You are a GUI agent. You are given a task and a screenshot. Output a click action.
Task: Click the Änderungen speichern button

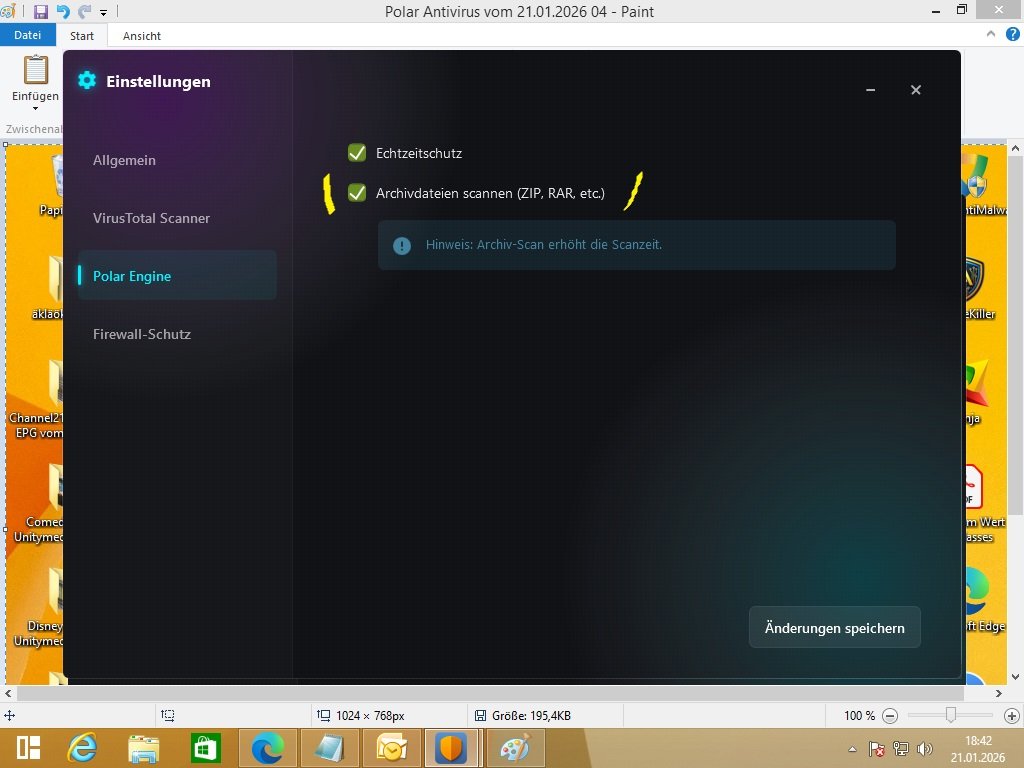(835, 628)
